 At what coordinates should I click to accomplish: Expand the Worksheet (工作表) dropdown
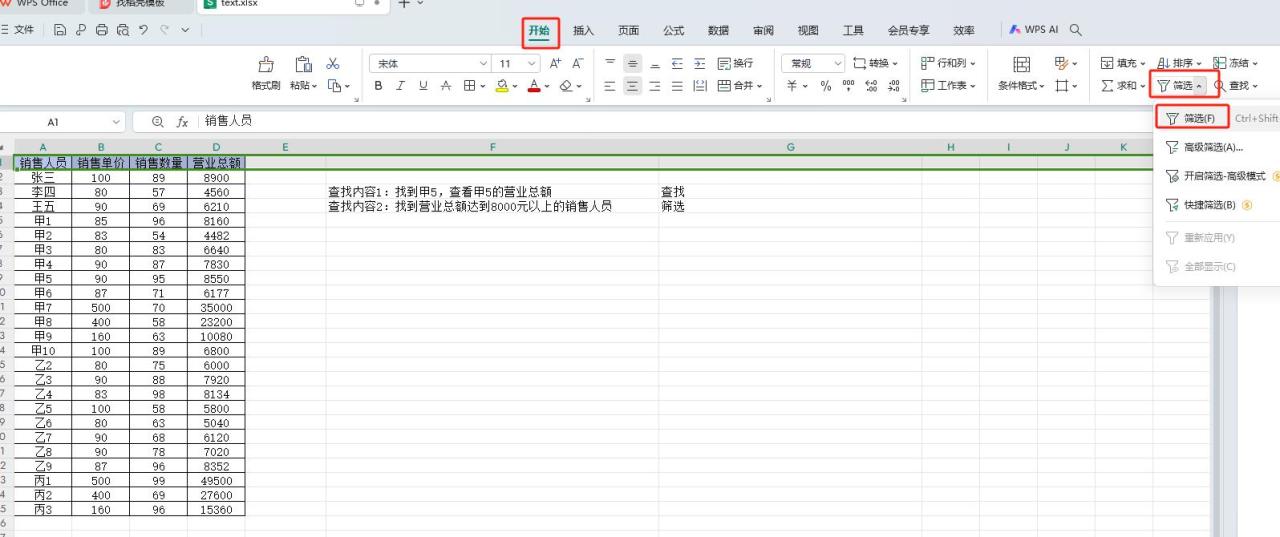[x=972, y=86]
